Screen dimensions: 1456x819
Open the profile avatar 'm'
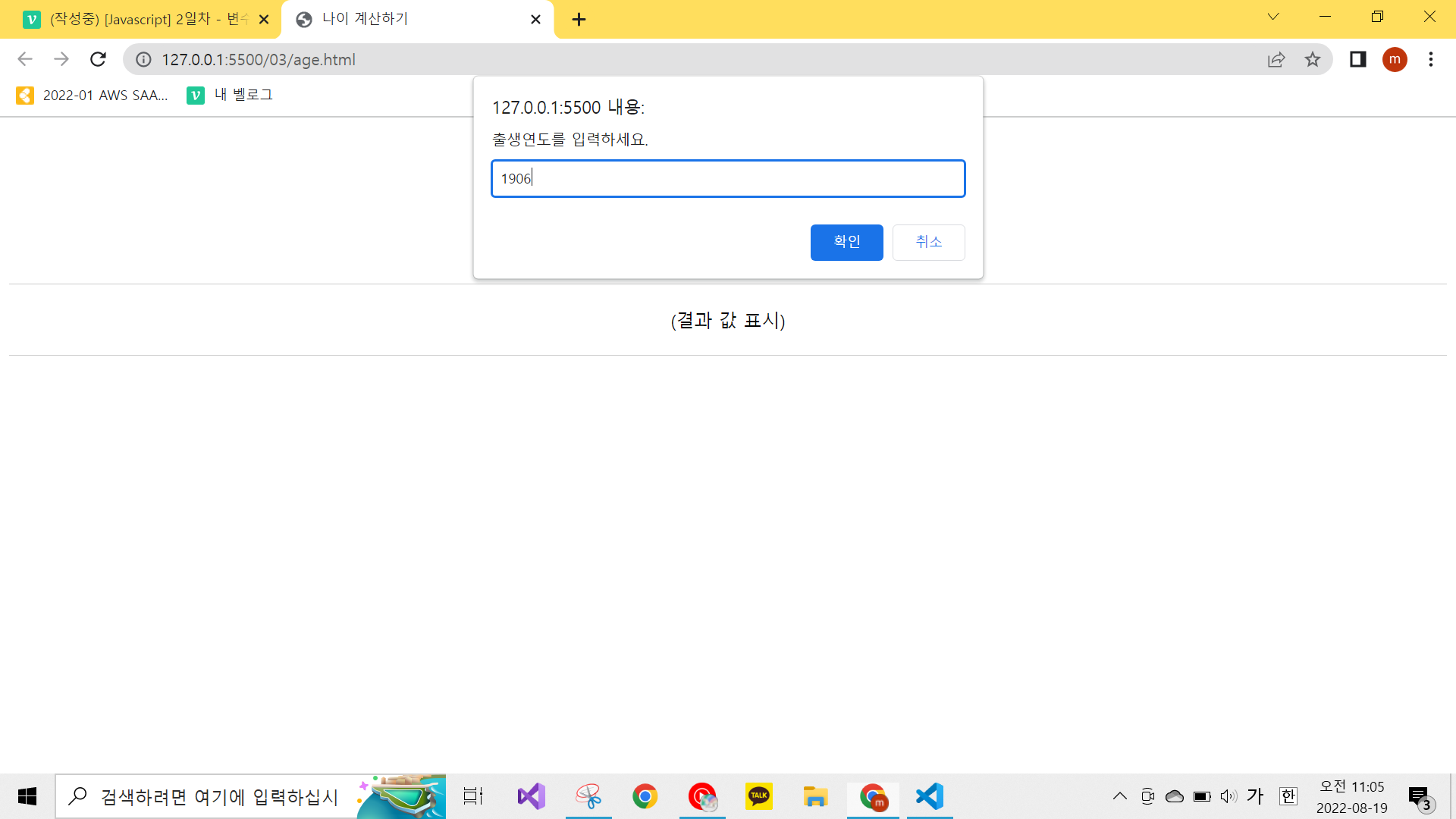tap(1395, 59)
